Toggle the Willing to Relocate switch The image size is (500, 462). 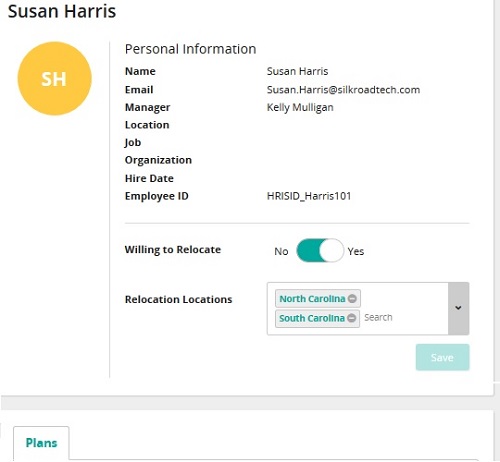(320, 251)
